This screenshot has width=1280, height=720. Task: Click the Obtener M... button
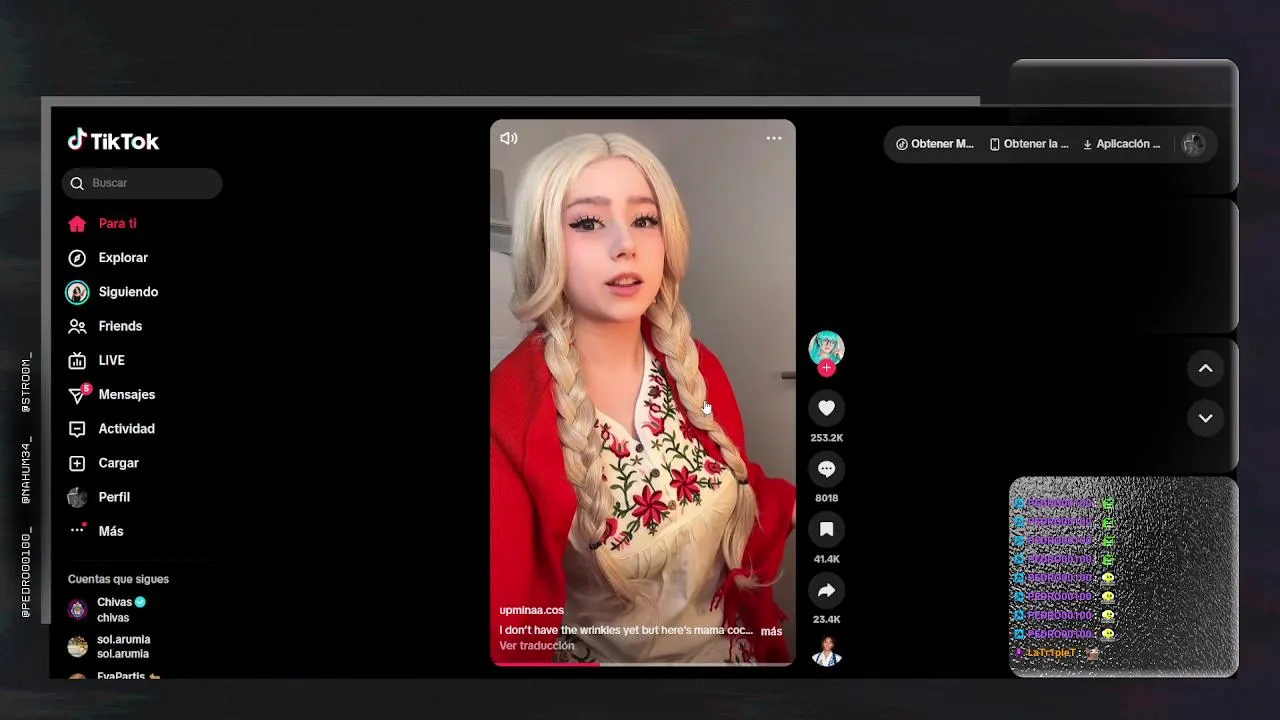(x=934, y=144)
